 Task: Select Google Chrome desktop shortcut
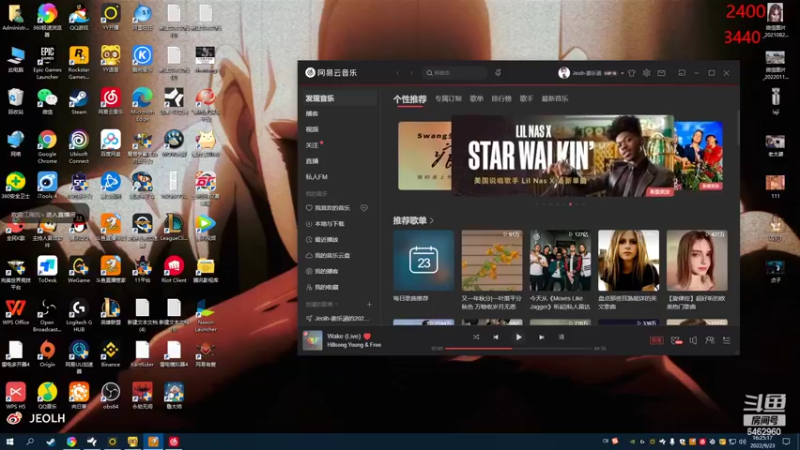[47, 146]
